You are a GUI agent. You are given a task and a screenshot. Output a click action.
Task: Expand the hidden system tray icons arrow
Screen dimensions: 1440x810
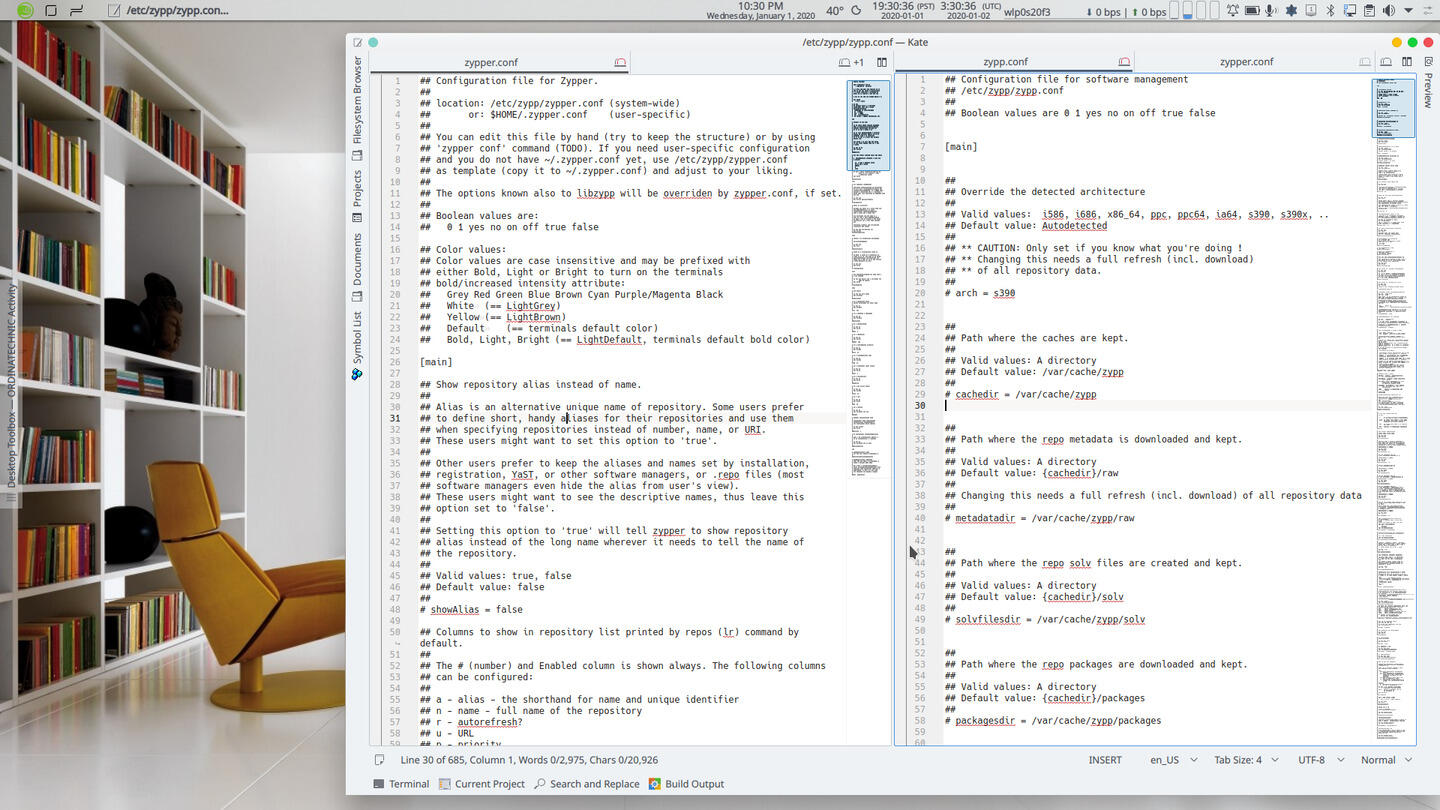1408,10
